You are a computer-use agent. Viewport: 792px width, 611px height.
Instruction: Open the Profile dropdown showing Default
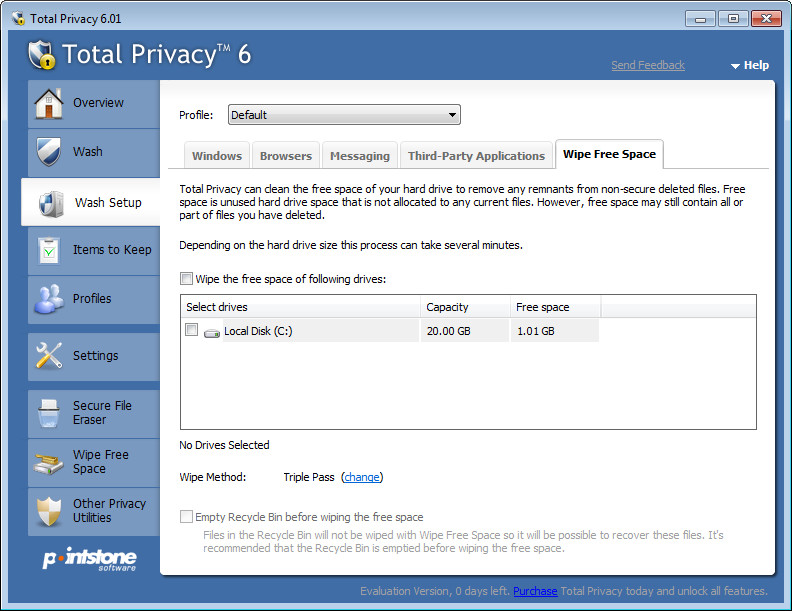[x=344, y=115]
